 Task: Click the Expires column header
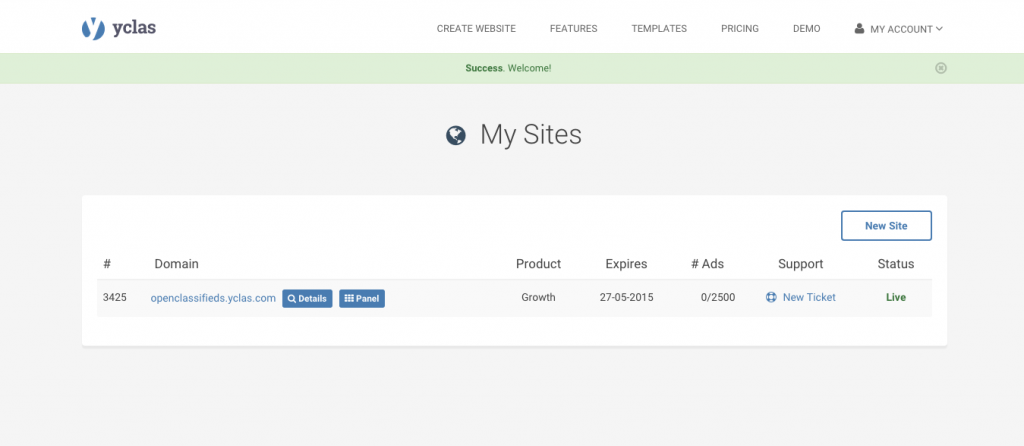click(626, 264)
